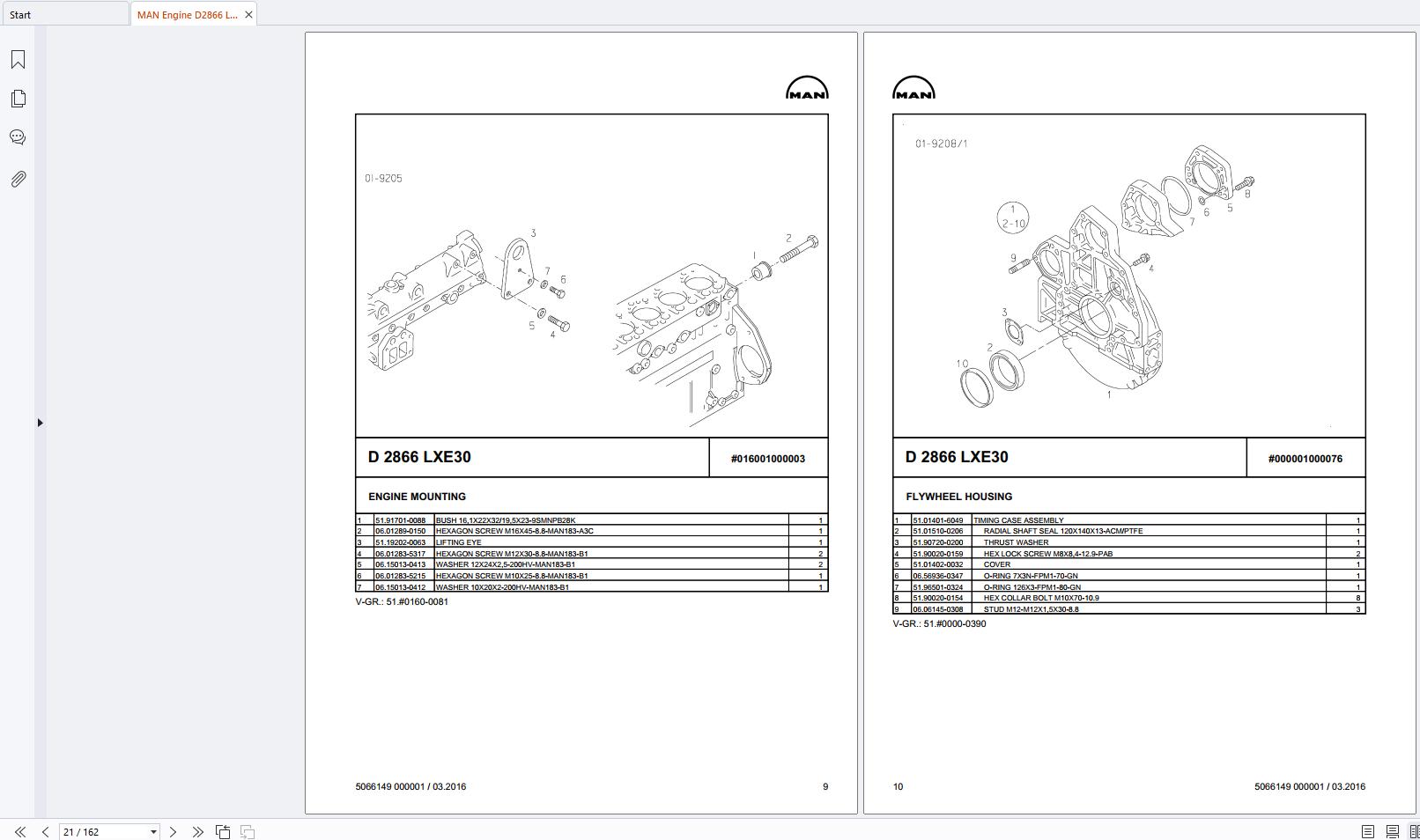Click the WASHER 12X24X2,5 row
This screenshot has height=840, width=1420.
click(x=591, y=564)
